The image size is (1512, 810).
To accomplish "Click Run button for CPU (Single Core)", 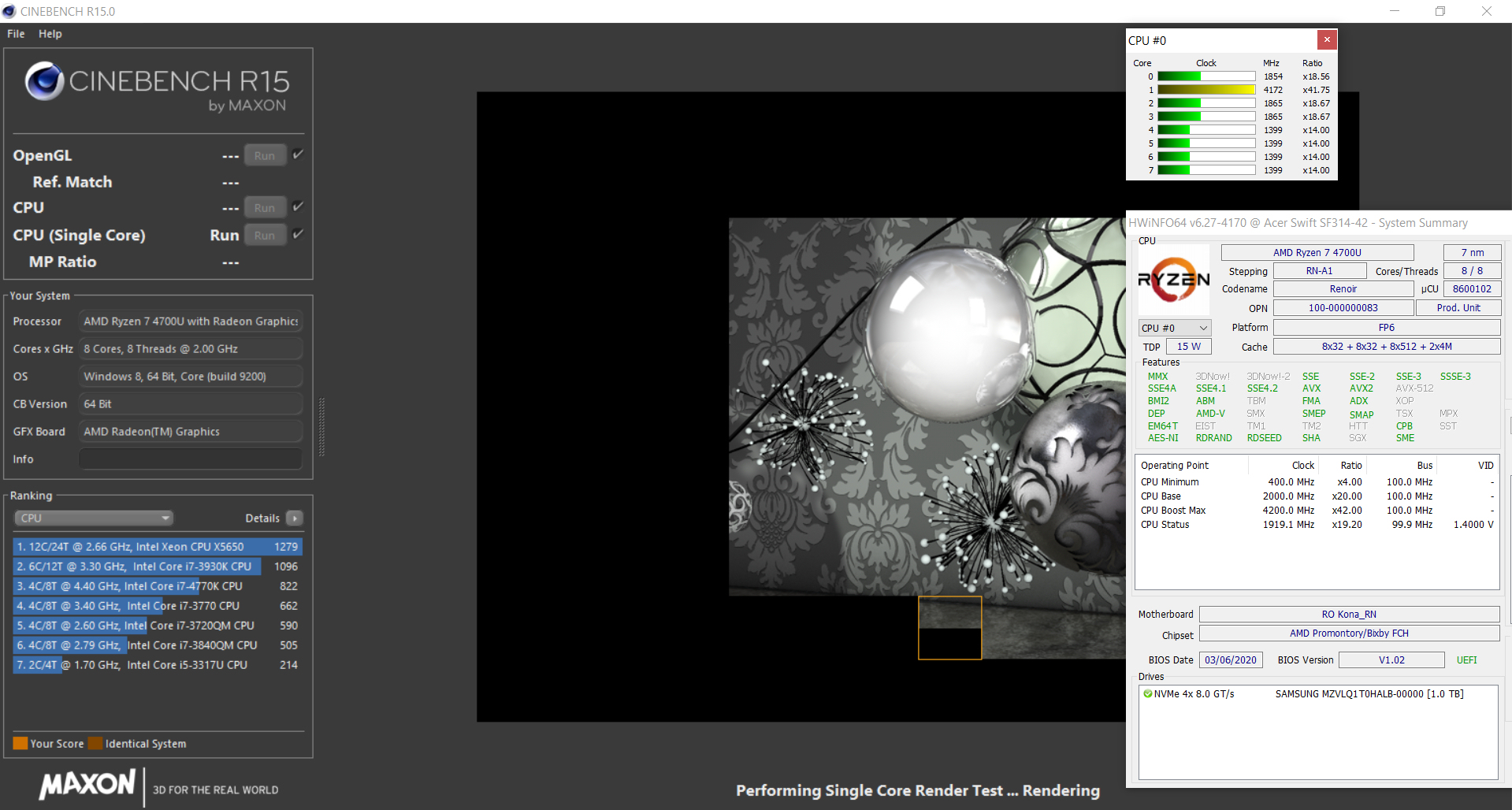I will pos(265,235).
